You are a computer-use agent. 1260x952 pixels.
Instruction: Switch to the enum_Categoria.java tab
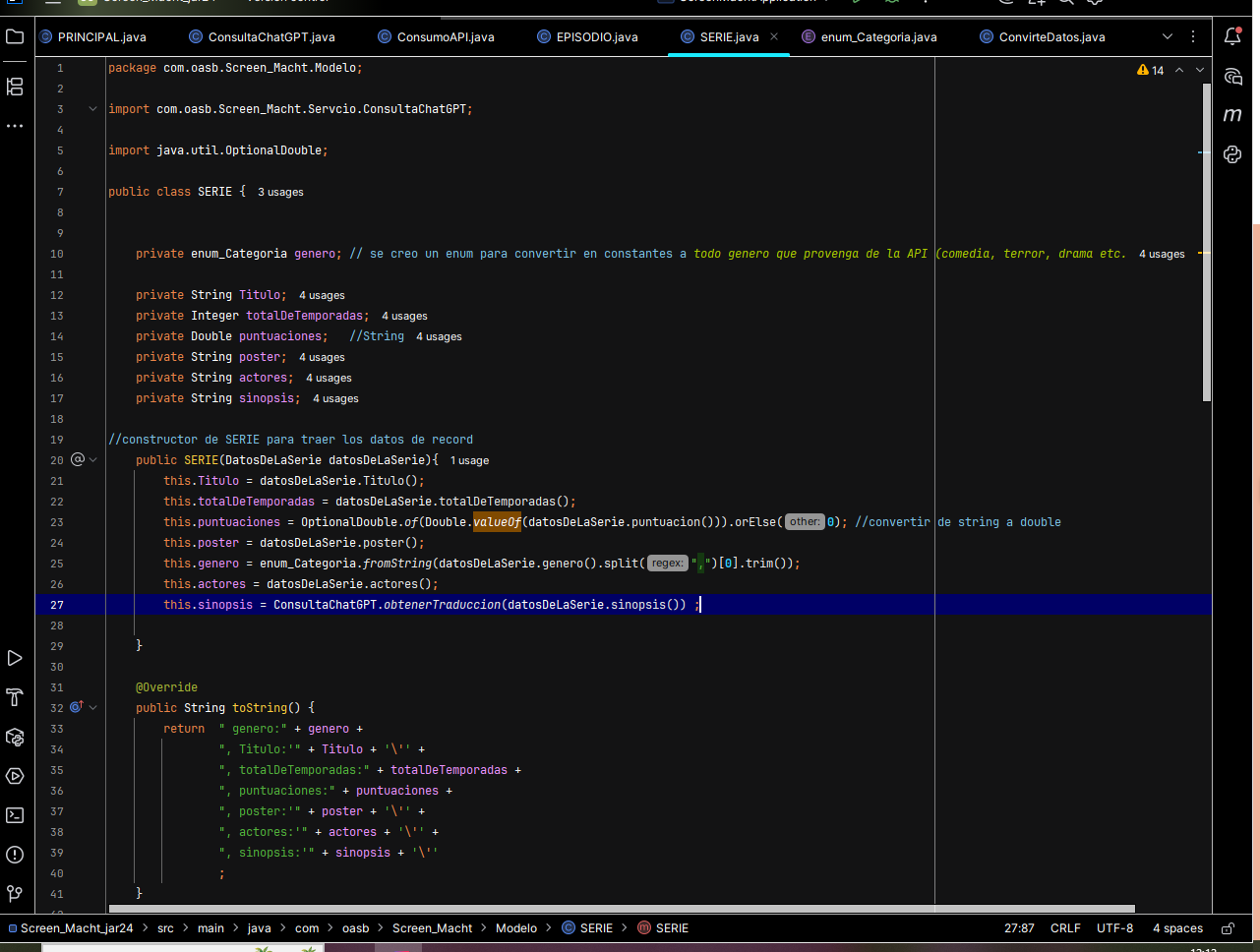coord(870,37)
